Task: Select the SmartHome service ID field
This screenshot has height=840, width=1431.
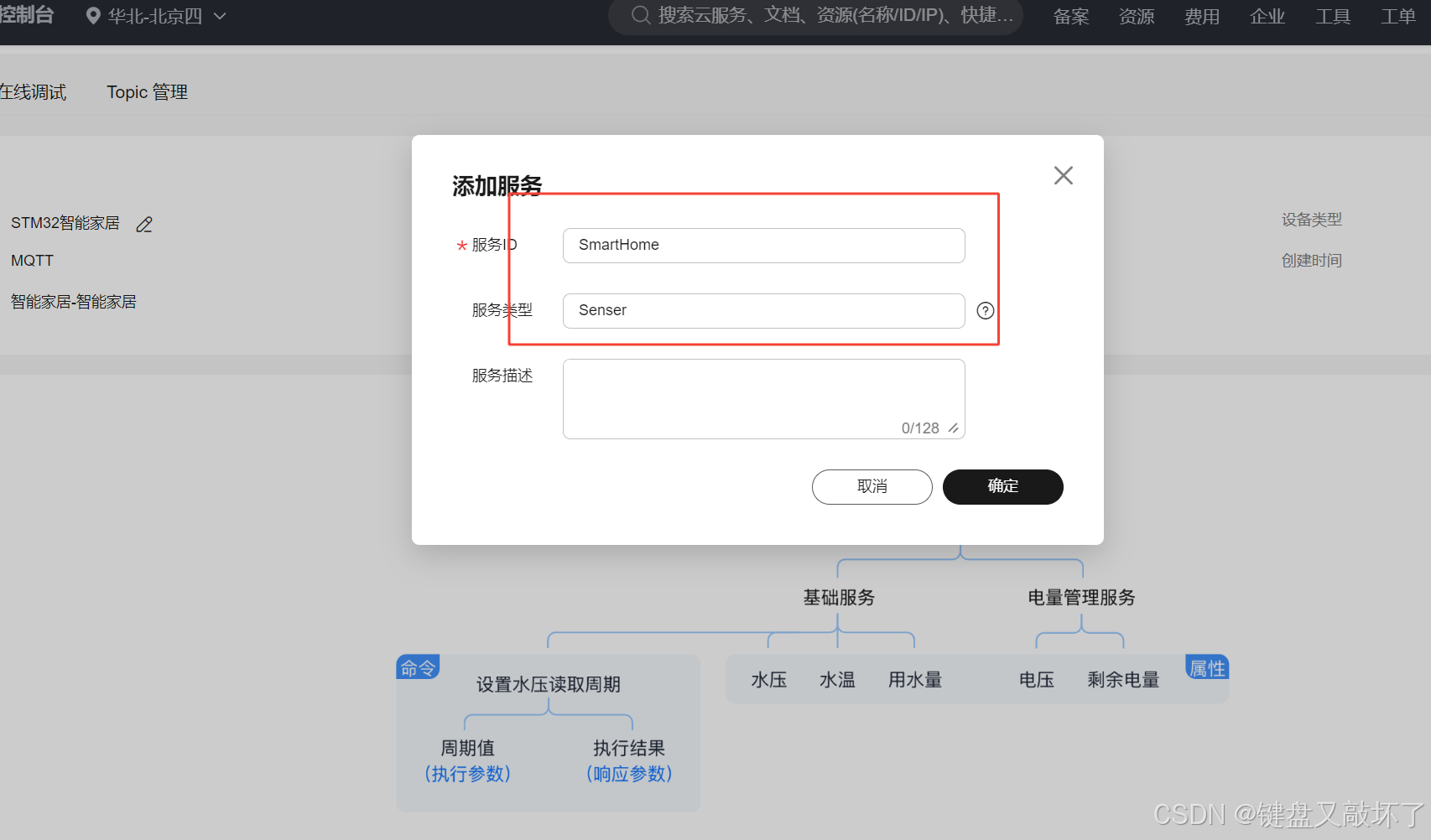Action: (x=762, y=245)
